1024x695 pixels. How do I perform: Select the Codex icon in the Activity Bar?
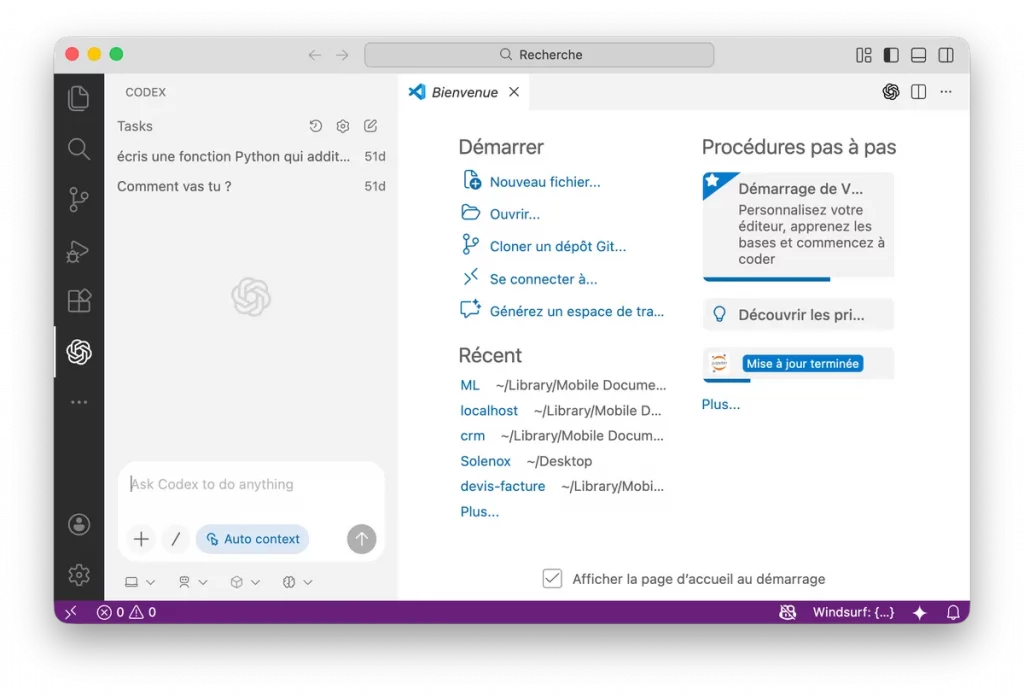[x=79, y=351]
